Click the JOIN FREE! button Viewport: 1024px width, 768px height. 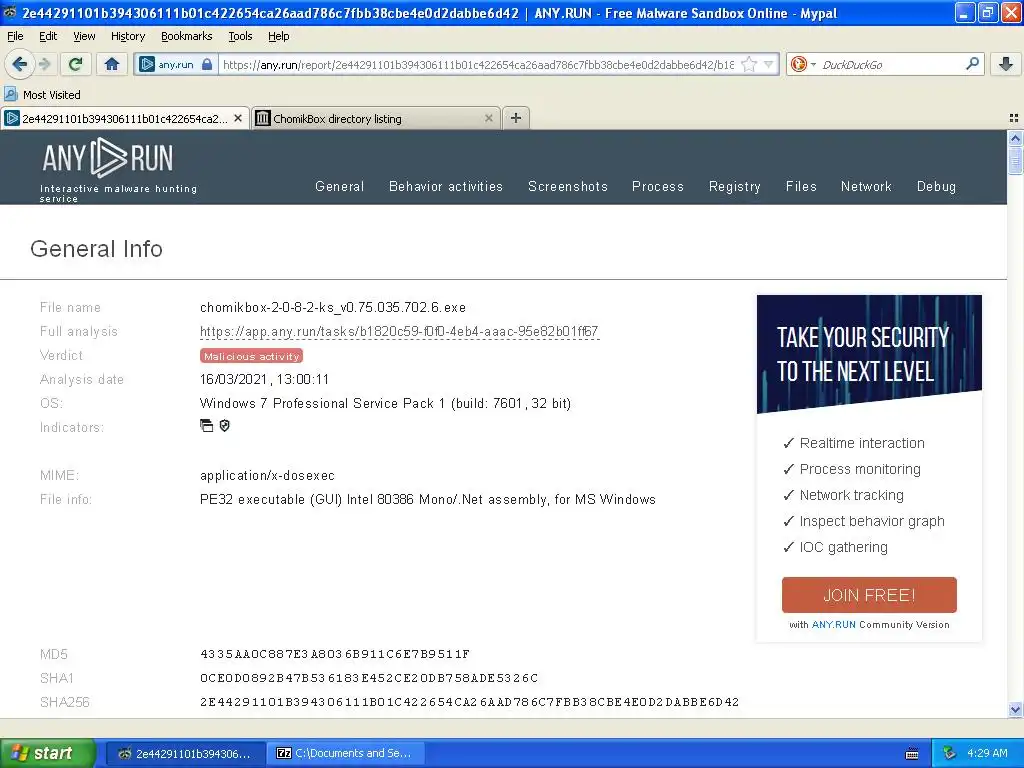point(869,595)
